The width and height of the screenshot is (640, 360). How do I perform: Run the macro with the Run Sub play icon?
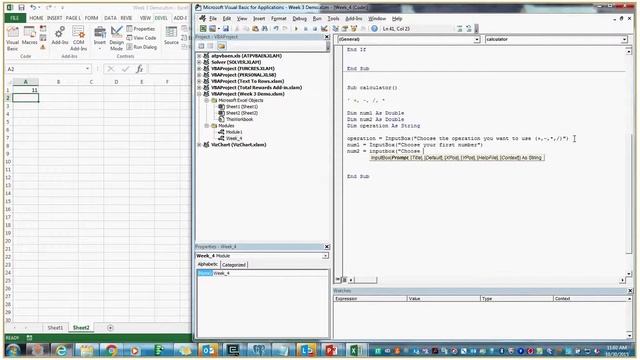pos(296,29)
